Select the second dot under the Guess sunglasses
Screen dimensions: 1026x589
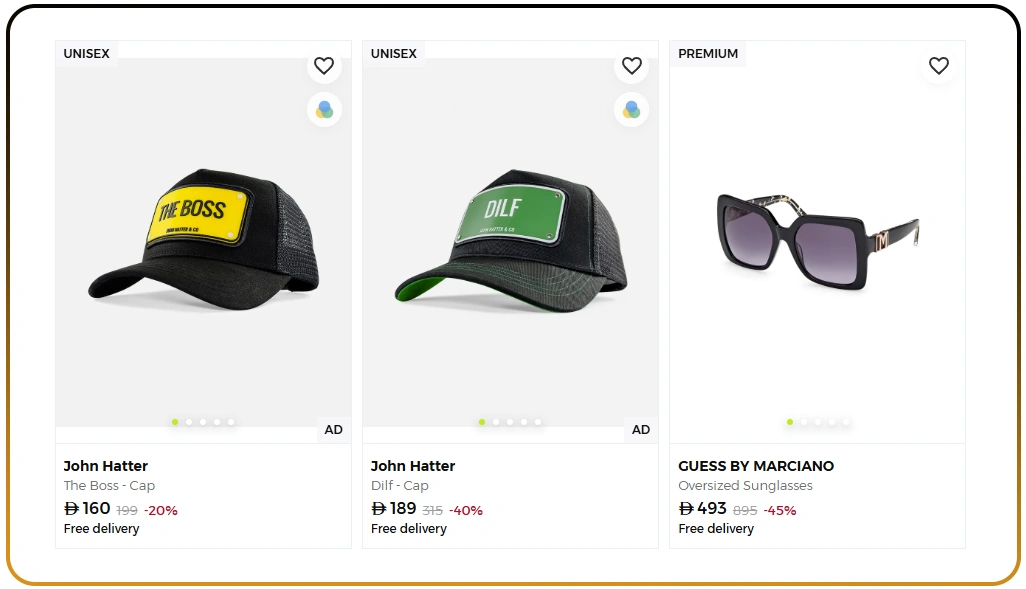point(803,422)
